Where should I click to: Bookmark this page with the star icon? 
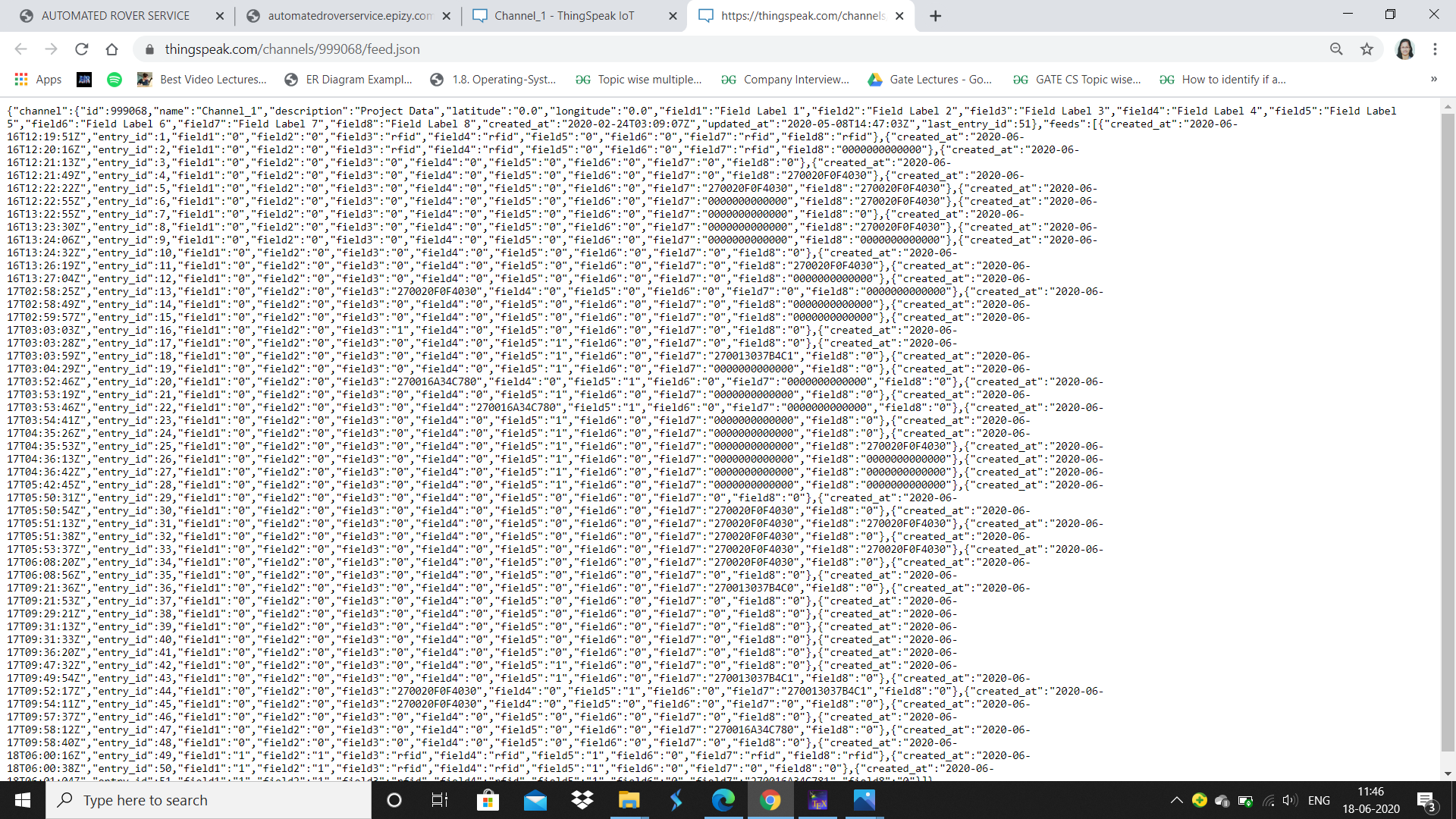1367,49
